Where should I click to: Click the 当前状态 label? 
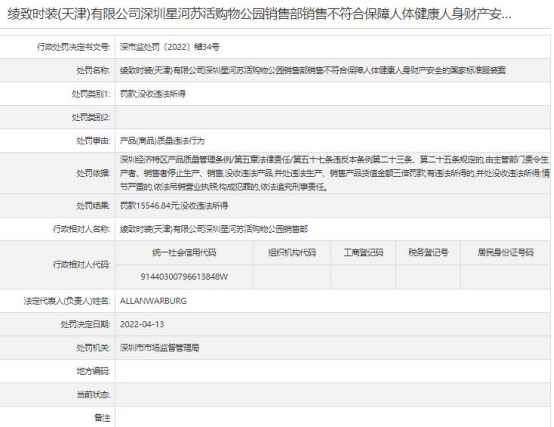(x=93, y=395)
